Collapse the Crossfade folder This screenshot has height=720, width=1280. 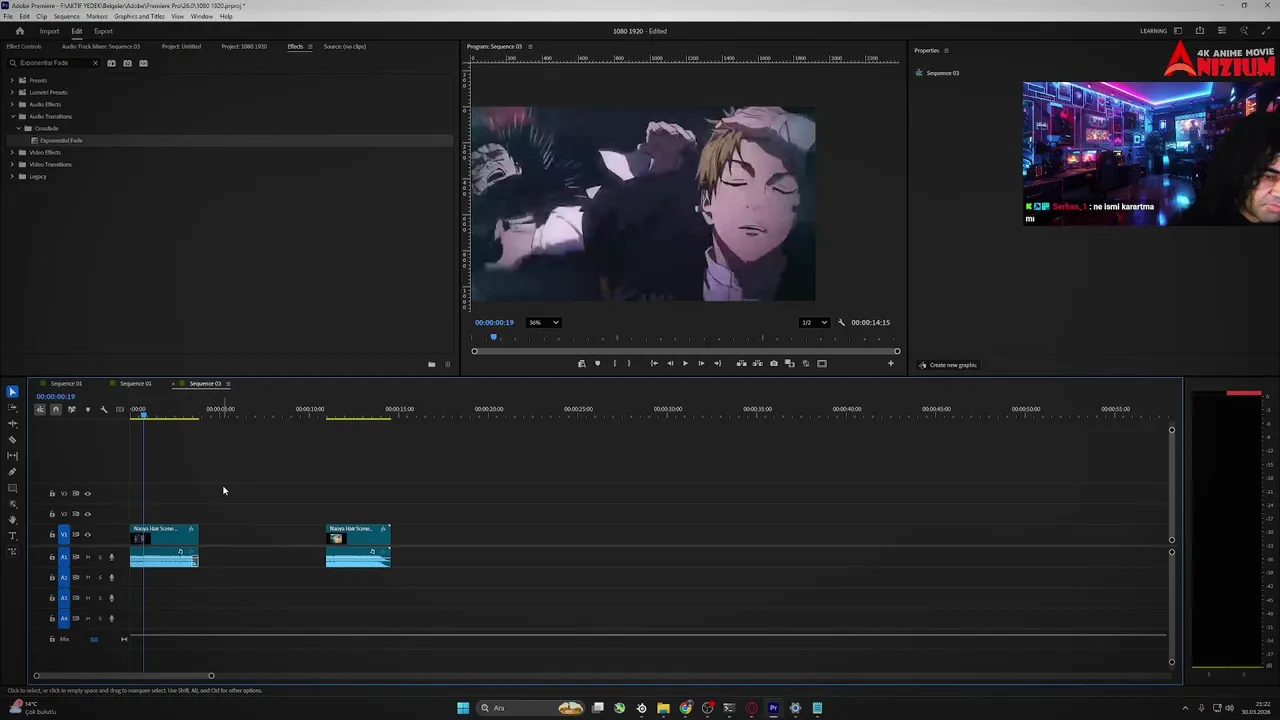tap(17, 128)
